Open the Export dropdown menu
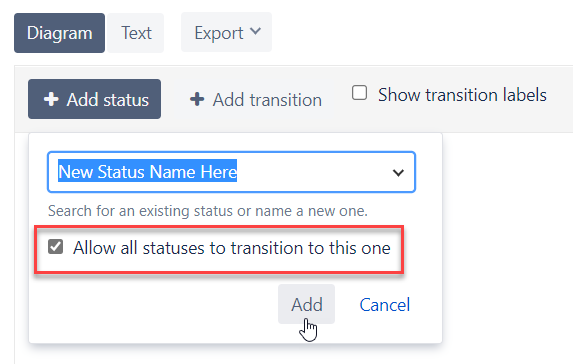 tap(227, 33)
